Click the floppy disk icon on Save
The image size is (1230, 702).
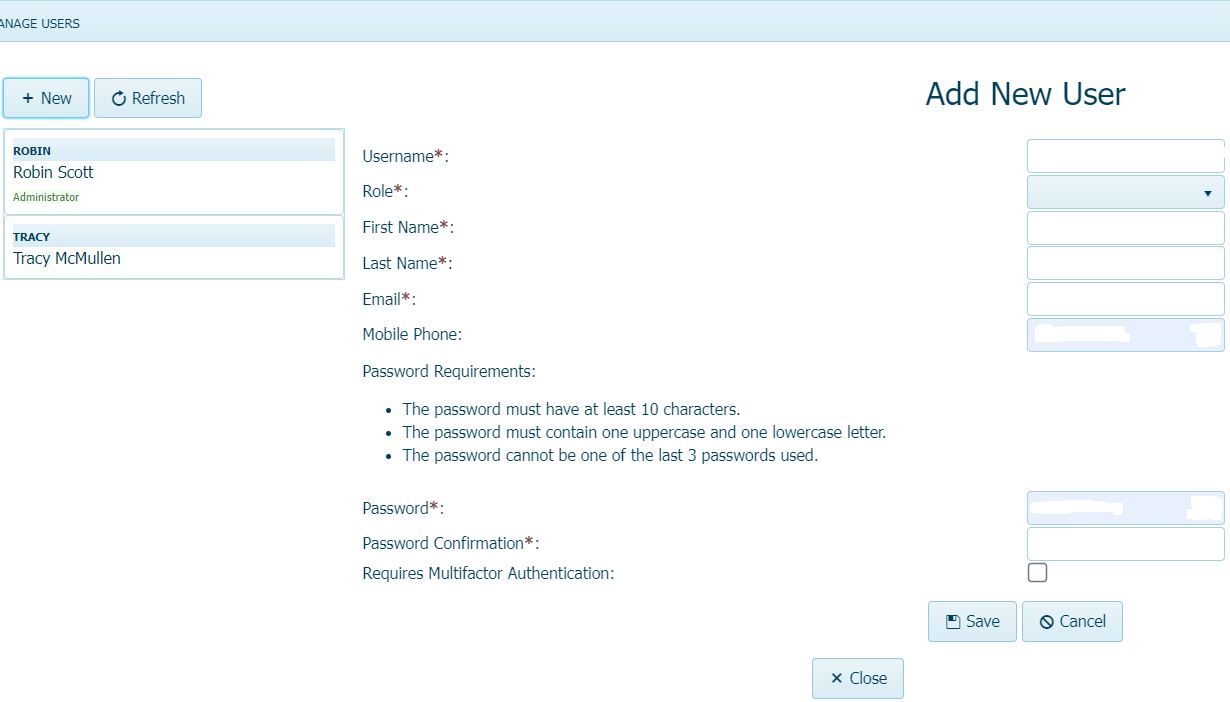pyautogui.click(x=952, y=621)
